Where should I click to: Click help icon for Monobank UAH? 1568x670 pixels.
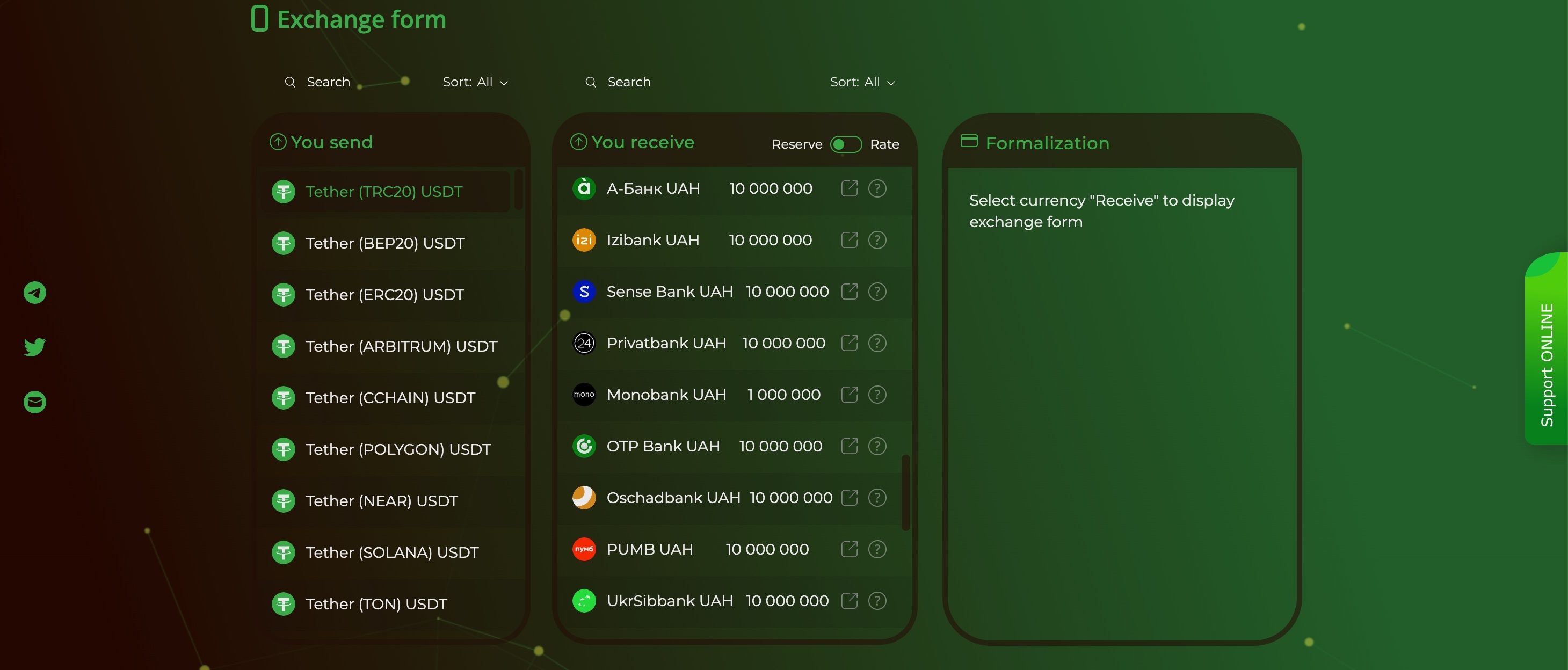[876, 395]
